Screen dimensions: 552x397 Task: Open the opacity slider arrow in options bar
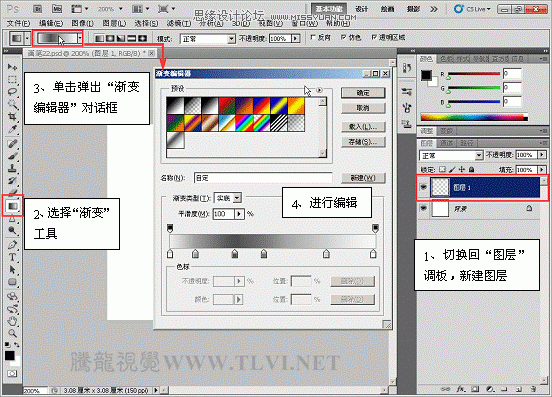pyautogui.click(x=296, y=38)
